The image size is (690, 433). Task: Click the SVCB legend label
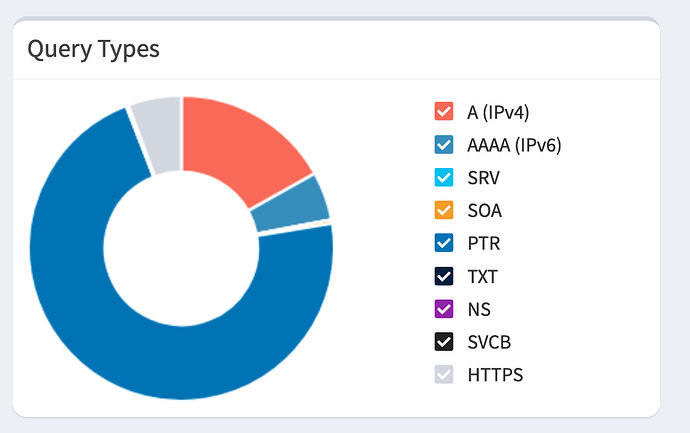[x=489, y=342]
